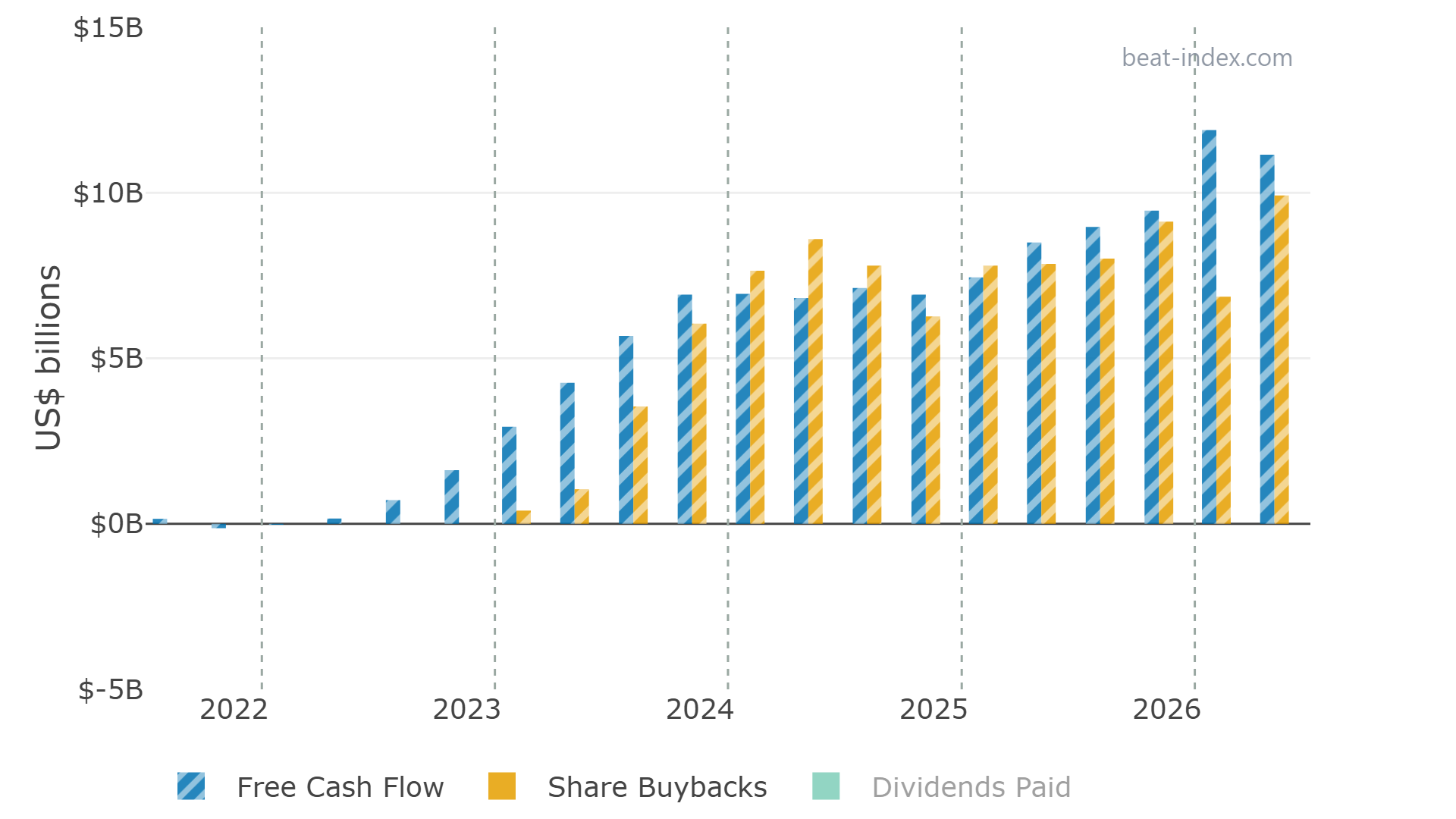Image resolution: width=1456 pixels, height=819 pixels.
Task: Enable the Dividends Paid legend entry
Action: pos(941,787)
